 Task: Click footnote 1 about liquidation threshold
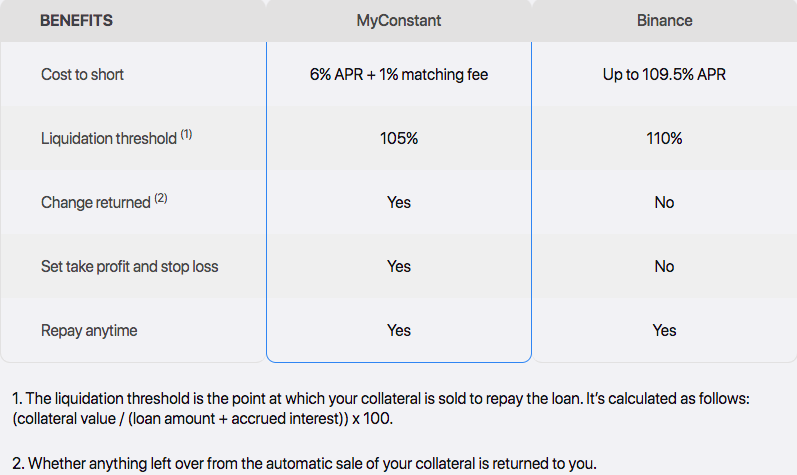click(x=381, y=408)
